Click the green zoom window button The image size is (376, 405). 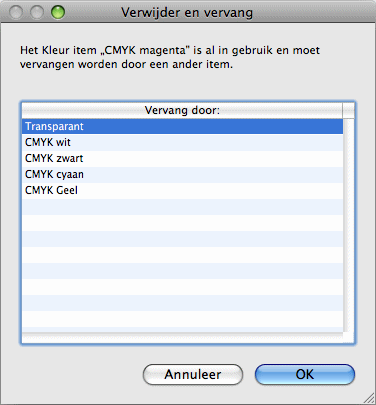coord(58,12)
